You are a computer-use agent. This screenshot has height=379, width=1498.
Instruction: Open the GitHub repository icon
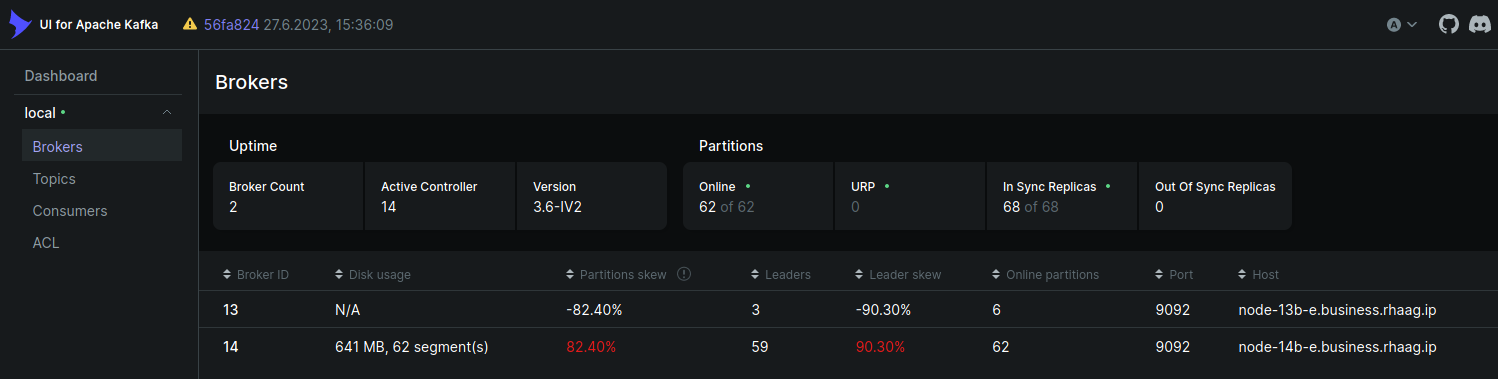click(x=1448, y=24)
